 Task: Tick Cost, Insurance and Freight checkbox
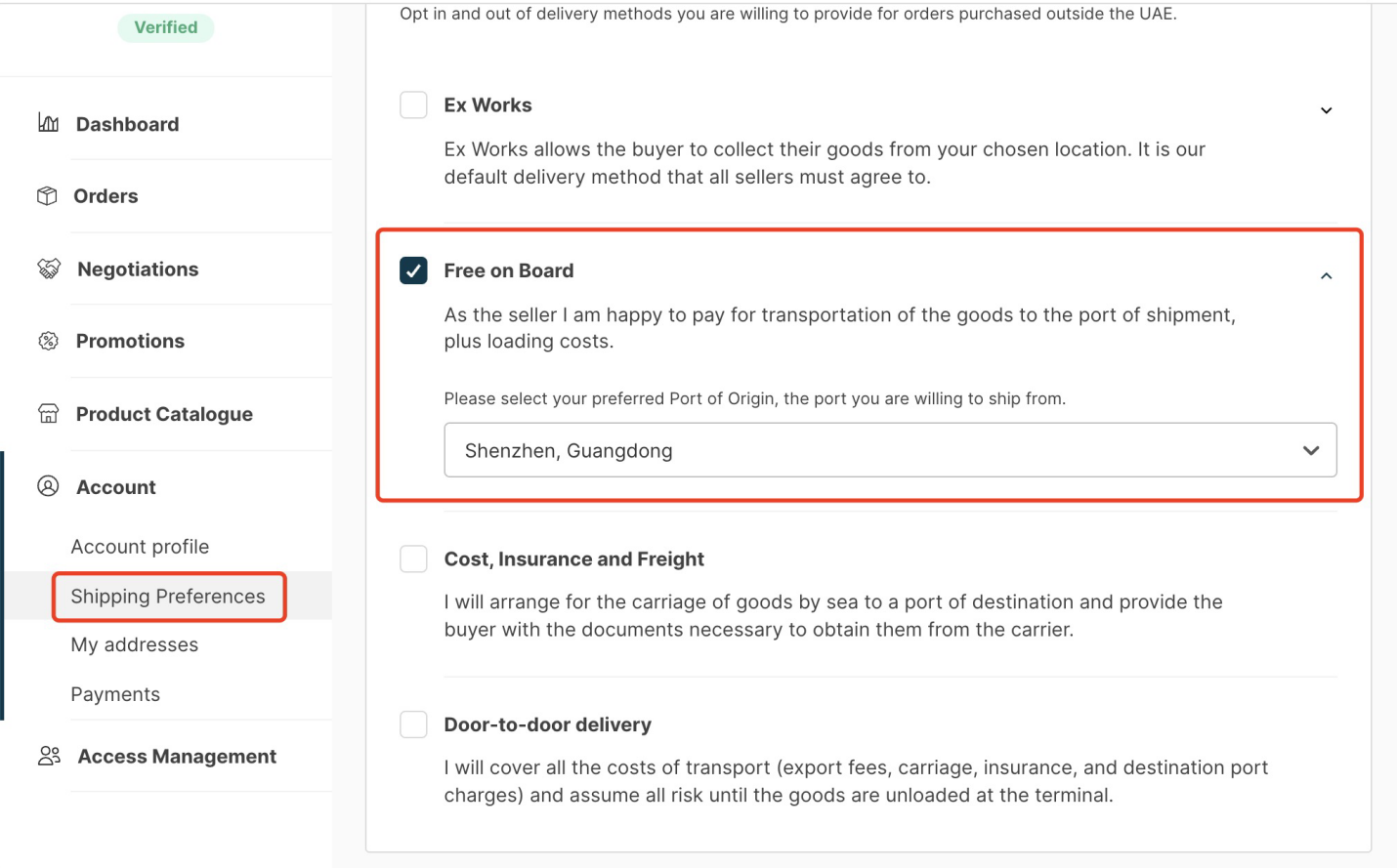[413, 558]
